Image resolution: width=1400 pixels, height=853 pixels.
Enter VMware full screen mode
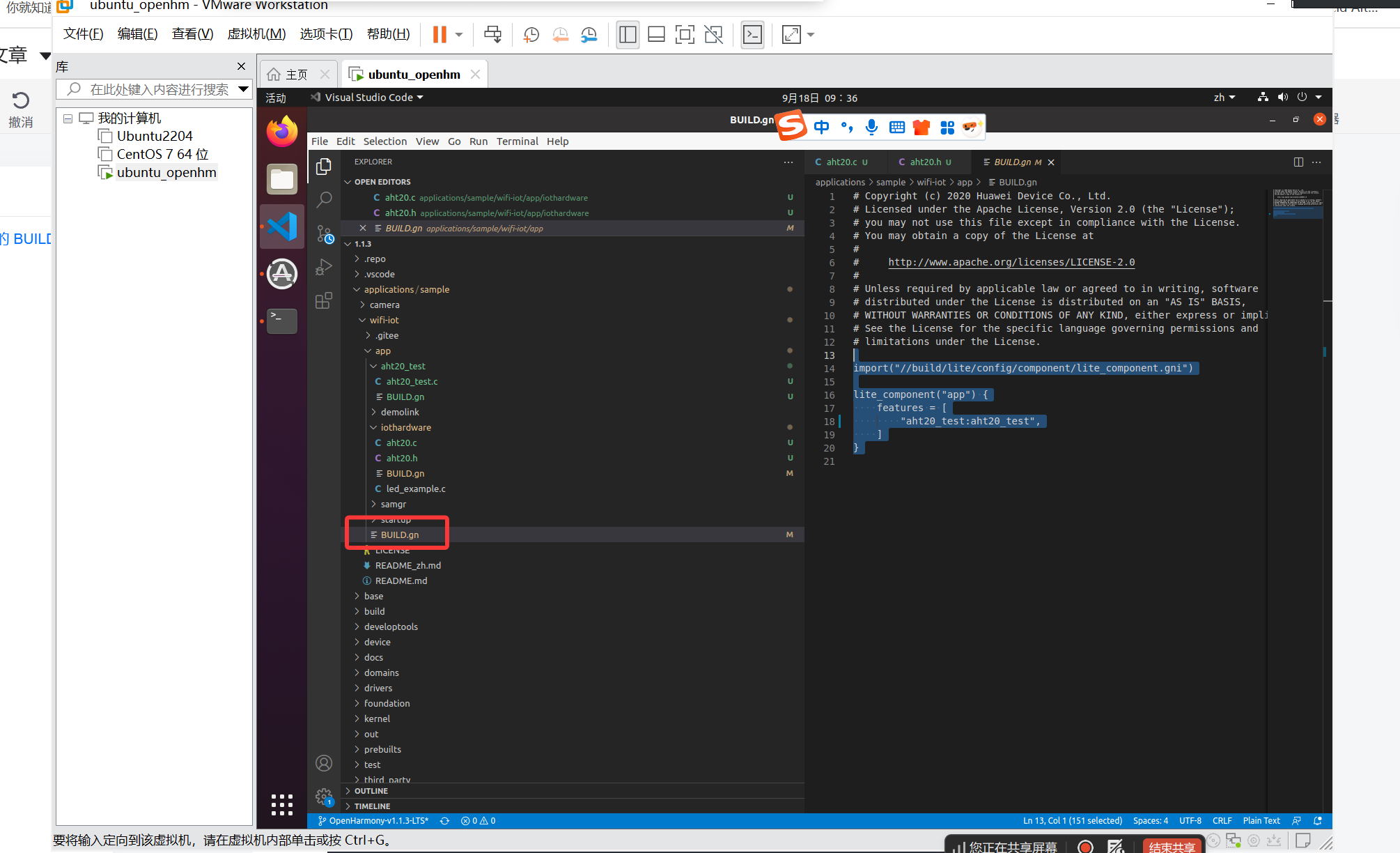pyautogui.click(x=685, y=34)
